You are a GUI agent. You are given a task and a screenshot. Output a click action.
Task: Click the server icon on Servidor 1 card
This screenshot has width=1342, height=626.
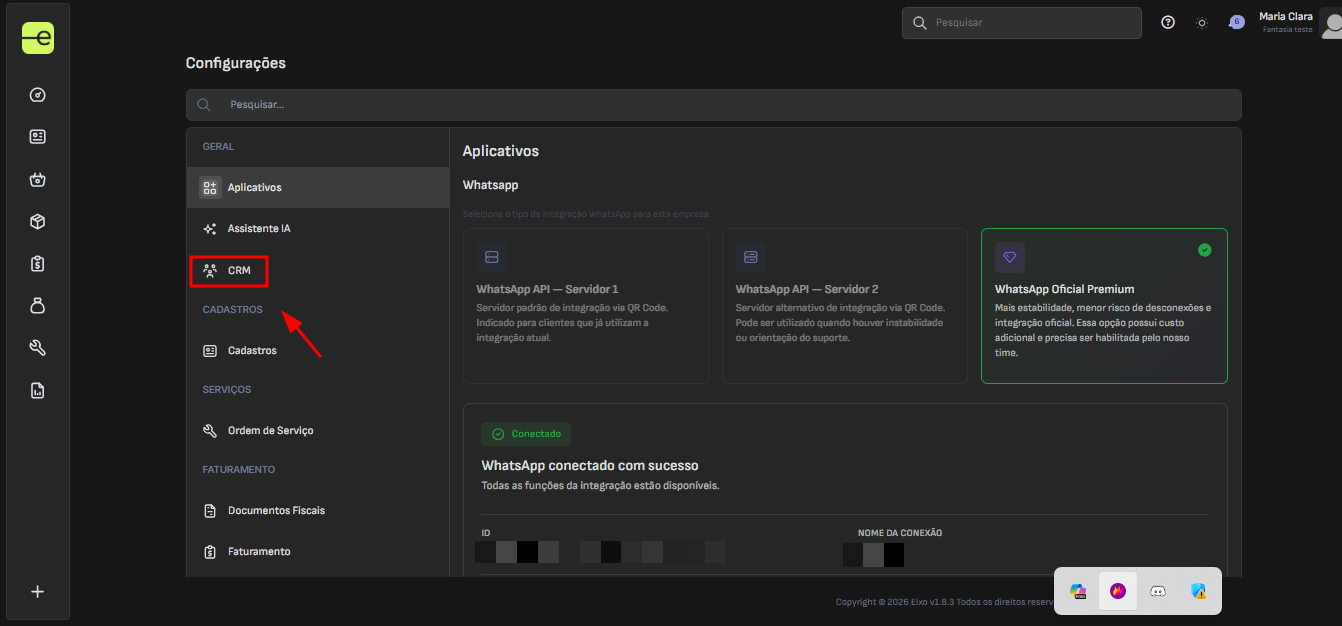pyautogui.click(x=492, y=257)
